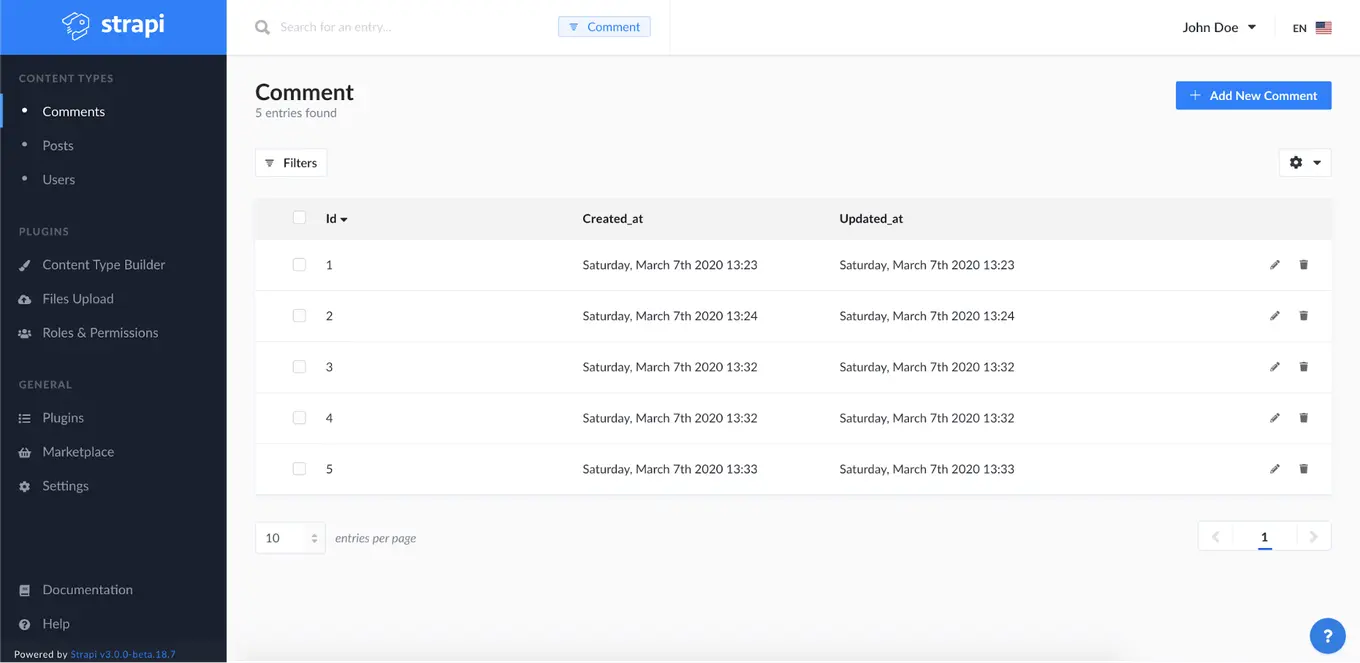The height and width of the screenshot is (663, 1360).
Task: Check the select-all checkbox in the header
Action: pyautogui.click(x=299, y=217)
